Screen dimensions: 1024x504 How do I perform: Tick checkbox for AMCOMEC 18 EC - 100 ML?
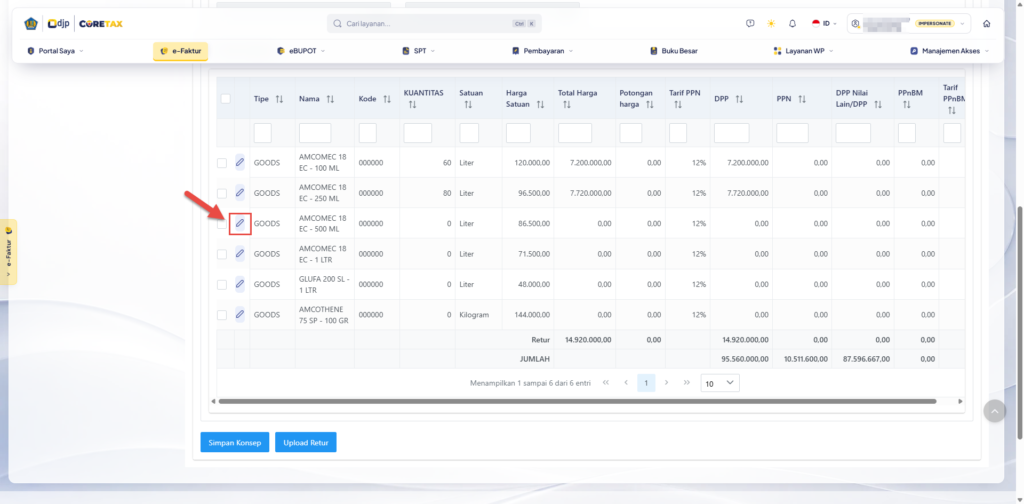[x=222, y=163]
